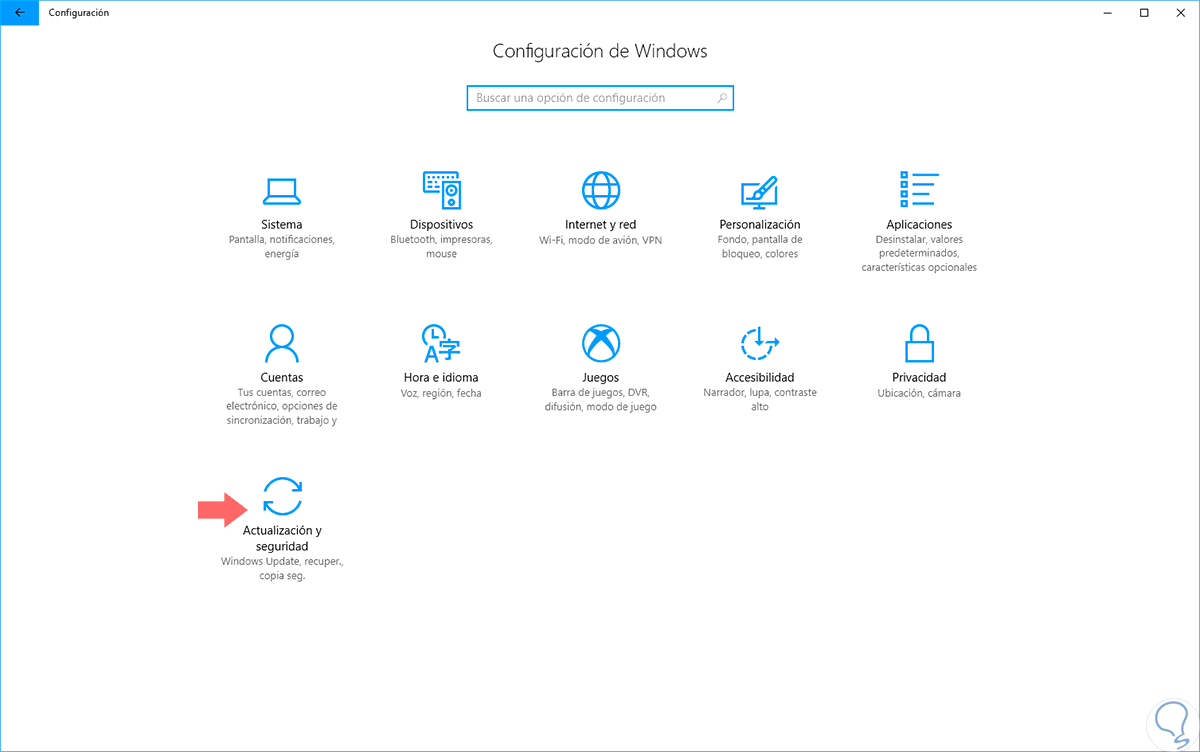
Task: Click the 'Actualización y seguridad' label
Action: point(282,539)
